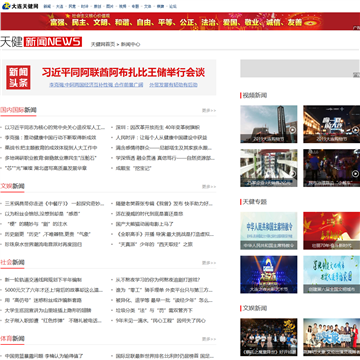Open 大连 in the top navigation
Screen dimensions: 360x360
point(59,6)
